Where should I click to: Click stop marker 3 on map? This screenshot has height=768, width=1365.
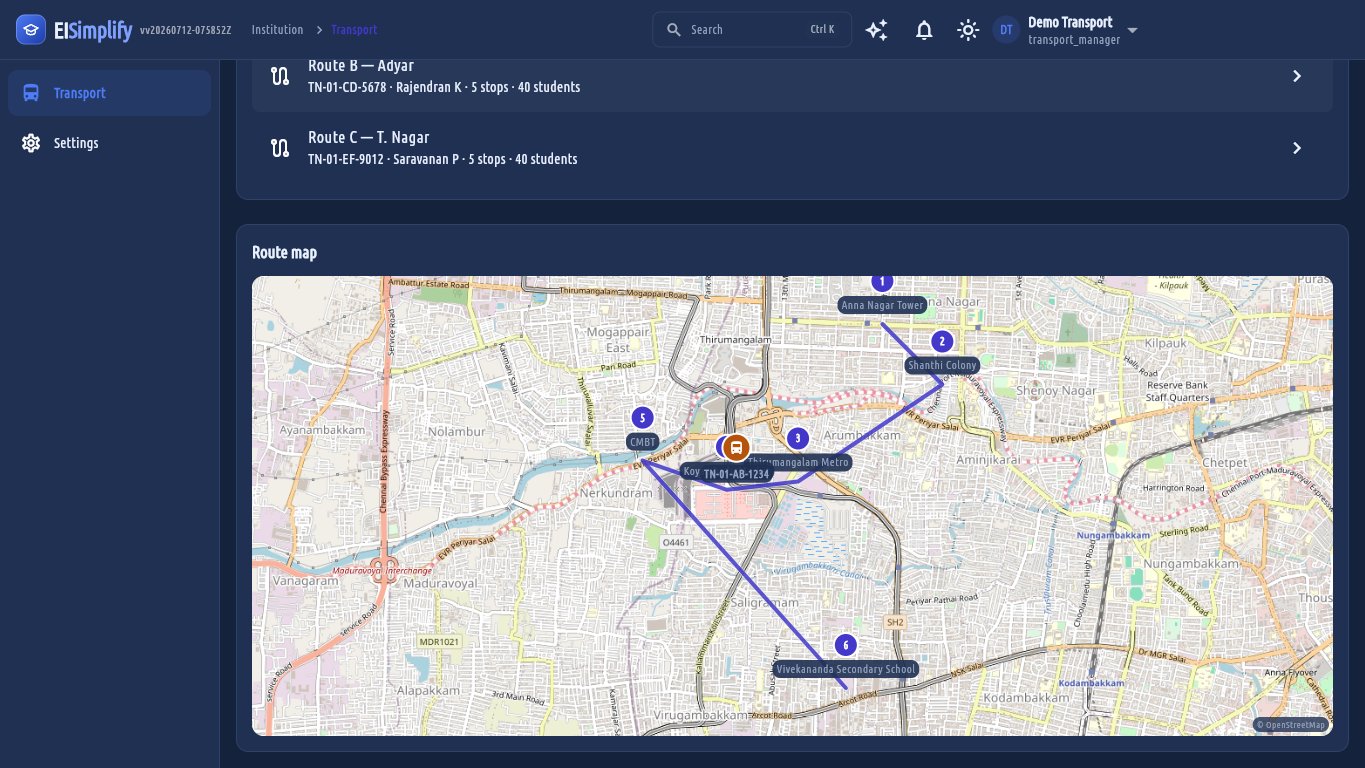(x=797, y=438)
